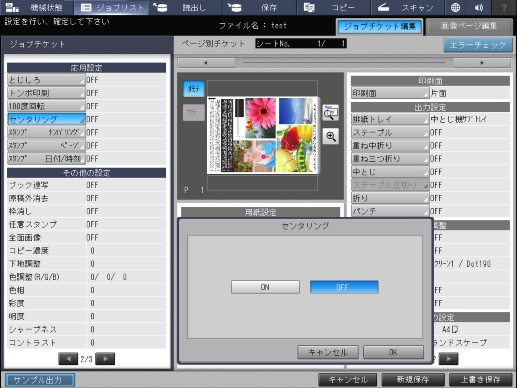Click the エラーチェック button

[478, 45]
